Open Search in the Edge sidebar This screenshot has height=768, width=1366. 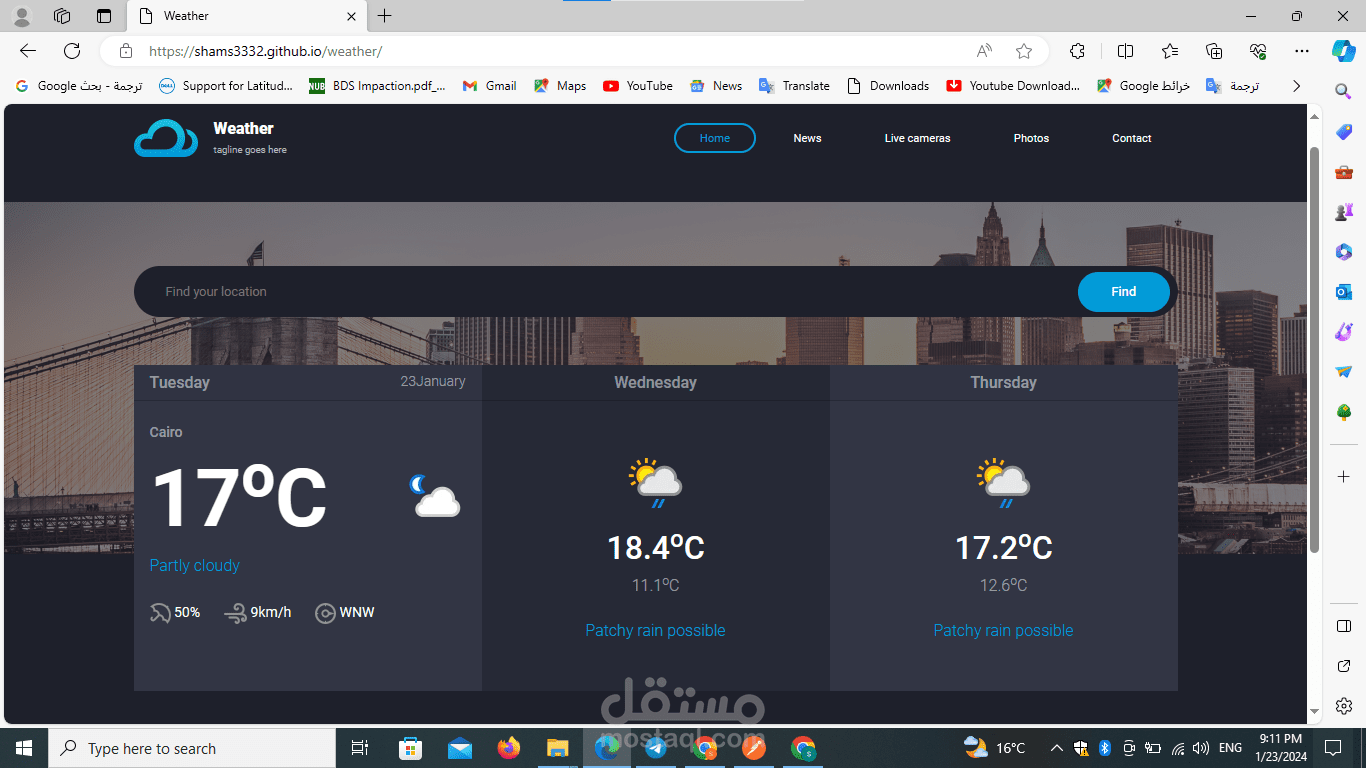coord(1343,91)
